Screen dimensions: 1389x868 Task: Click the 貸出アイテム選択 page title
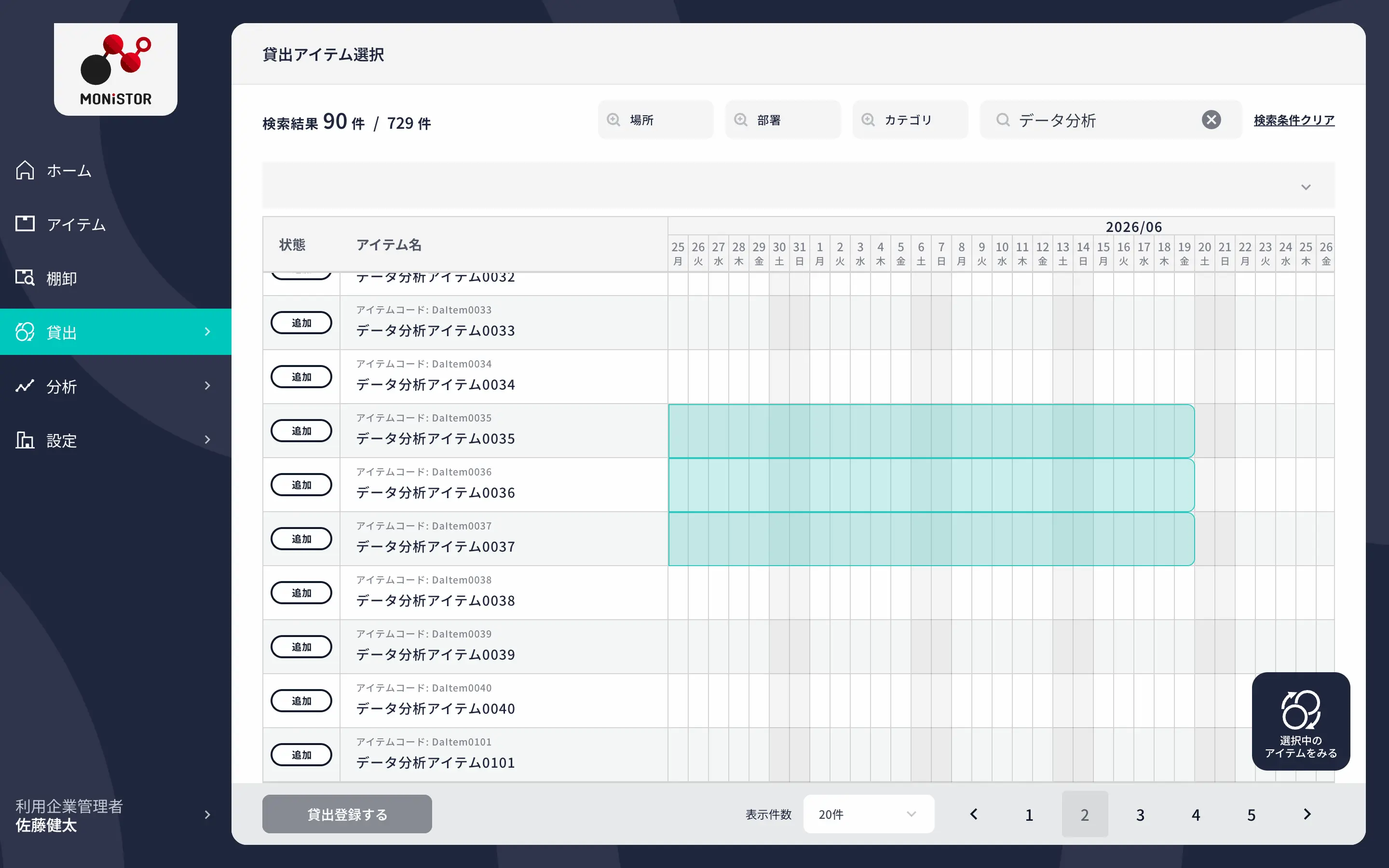(323, 54)
